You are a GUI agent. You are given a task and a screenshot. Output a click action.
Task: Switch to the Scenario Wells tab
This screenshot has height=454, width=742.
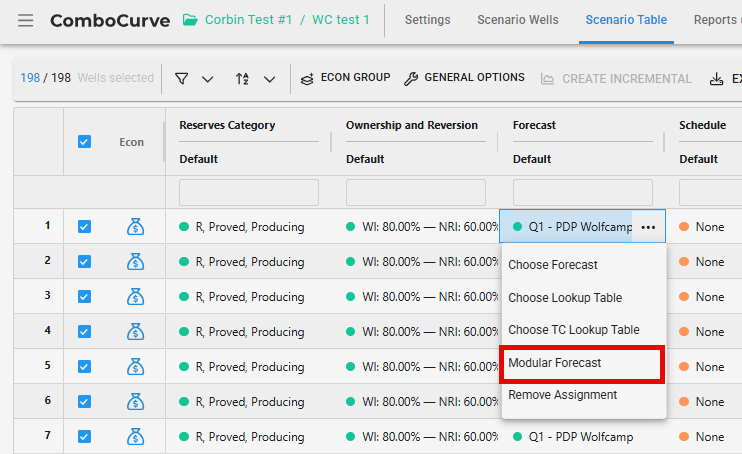517,20
